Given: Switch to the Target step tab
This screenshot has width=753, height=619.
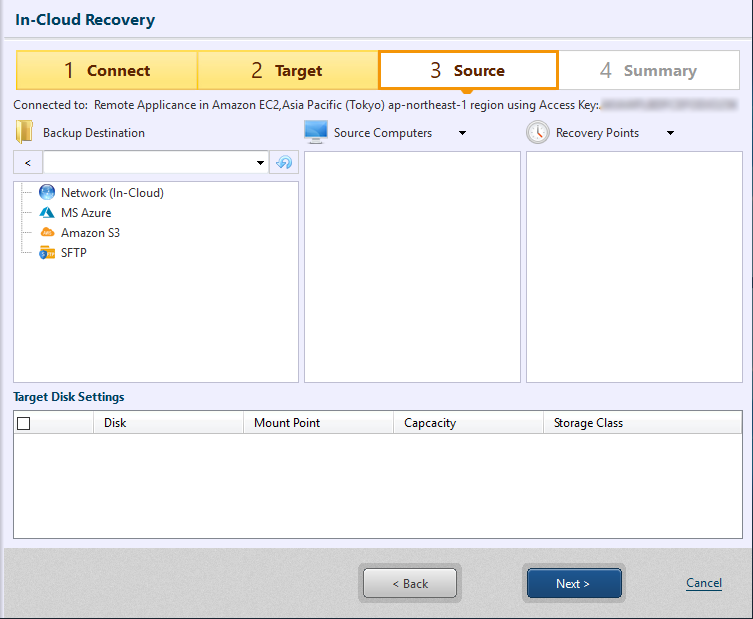Looking at the screenshot, I should tap(287, 71).
